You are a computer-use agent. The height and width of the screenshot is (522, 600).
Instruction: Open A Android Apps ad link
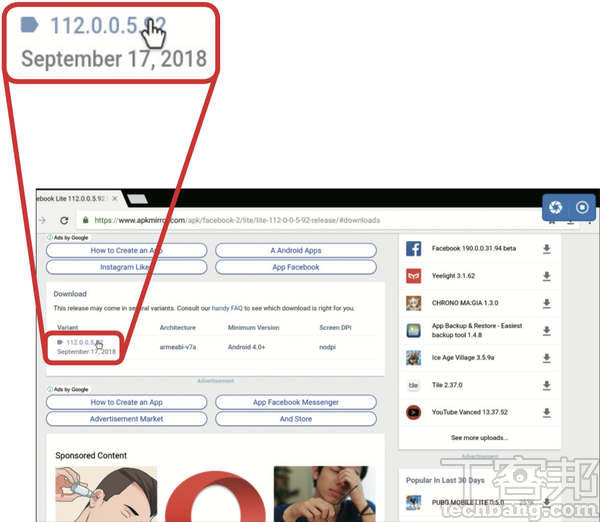296,250
